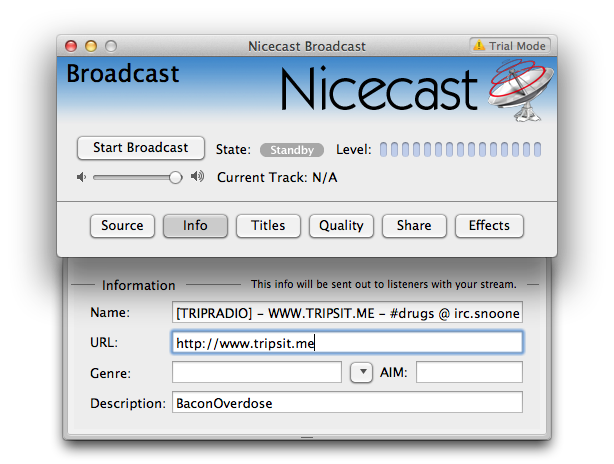614x464 pixels.
Task: Click the audio Level meter
Action: point(461,150)
